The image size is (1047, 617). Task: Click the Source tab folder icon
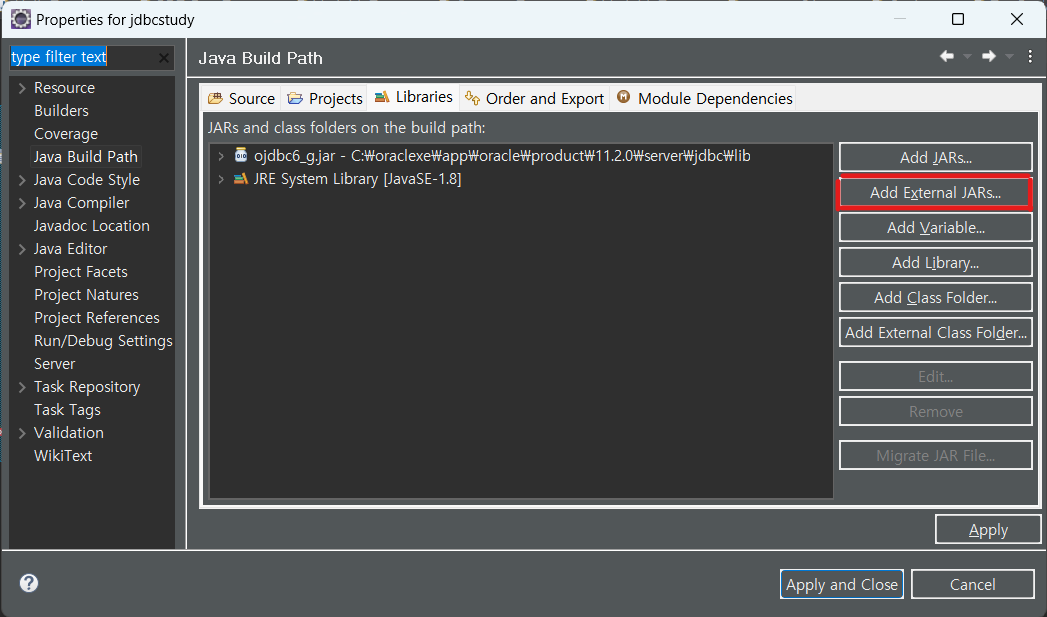pyautogui.click(x=215, y=99)
